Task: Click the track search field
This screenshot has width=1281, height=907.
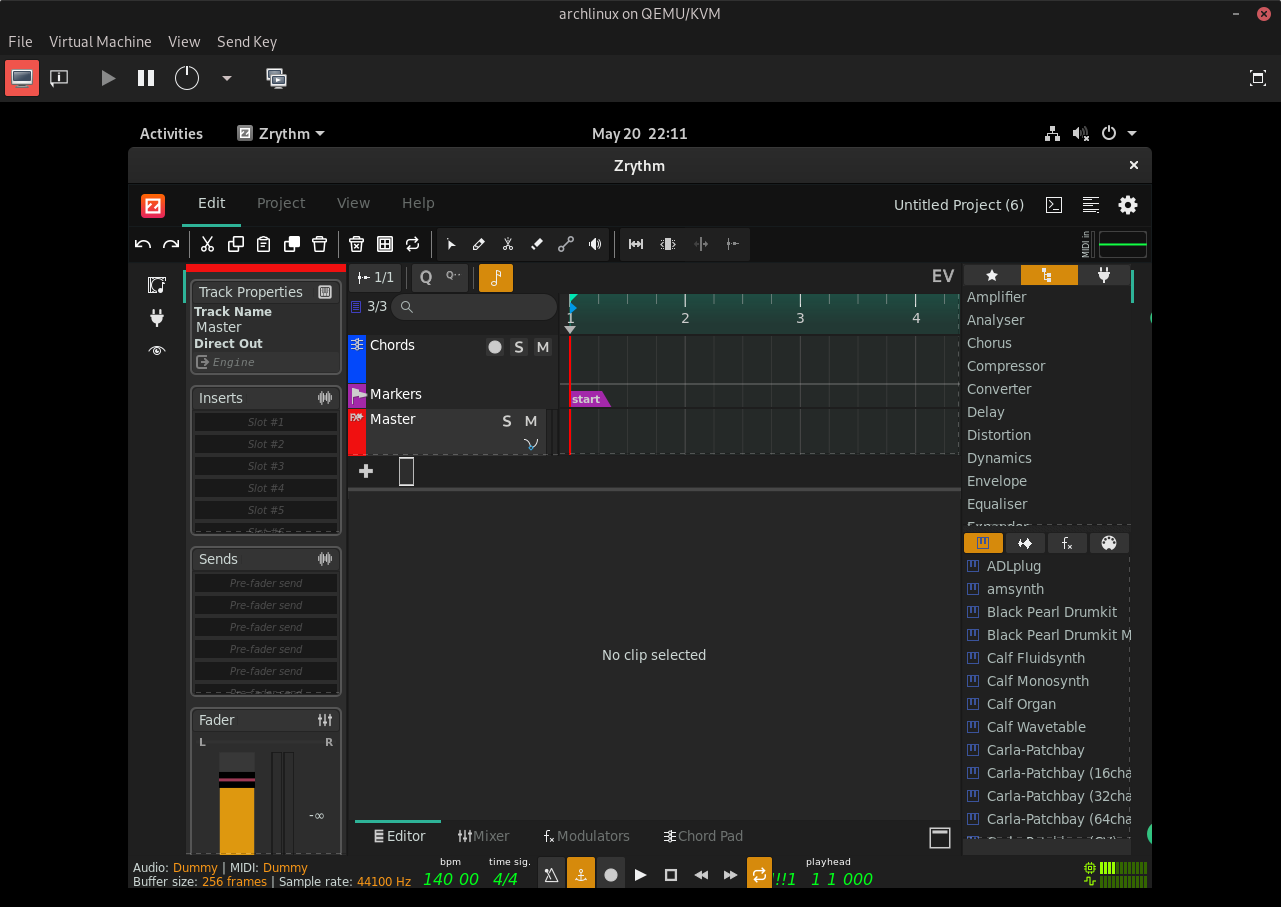Action: [x=474, y=307]
